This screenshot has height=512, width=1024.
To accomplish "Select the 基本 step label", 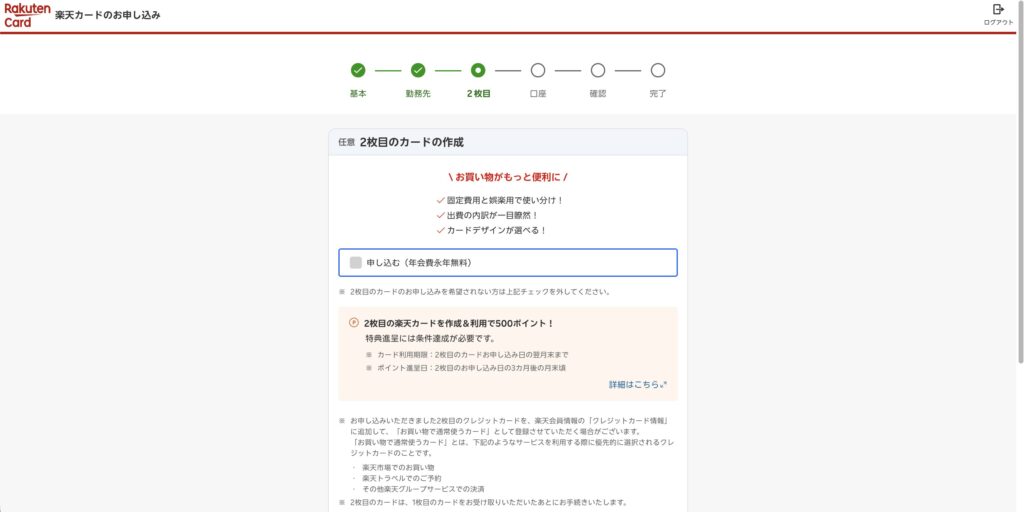I will point(358,94).
